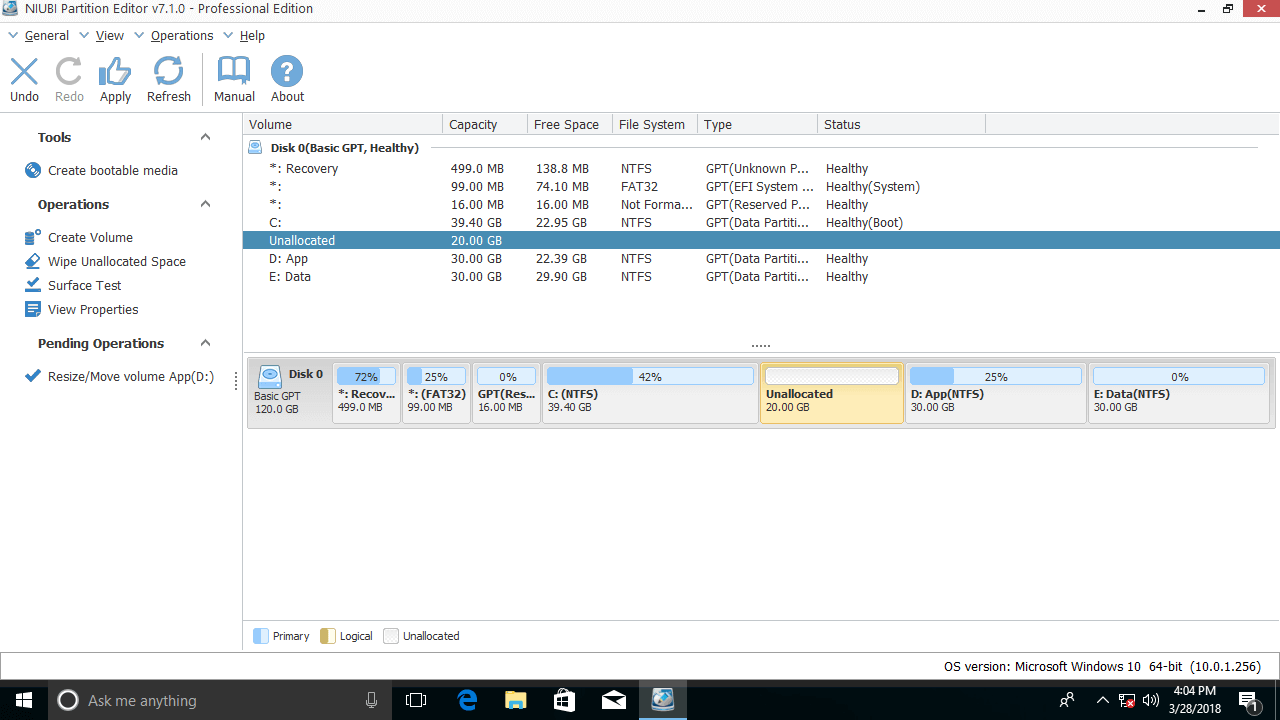Select the C: volume row in list
The image size is (1280, 720).
tap(761, 222)
